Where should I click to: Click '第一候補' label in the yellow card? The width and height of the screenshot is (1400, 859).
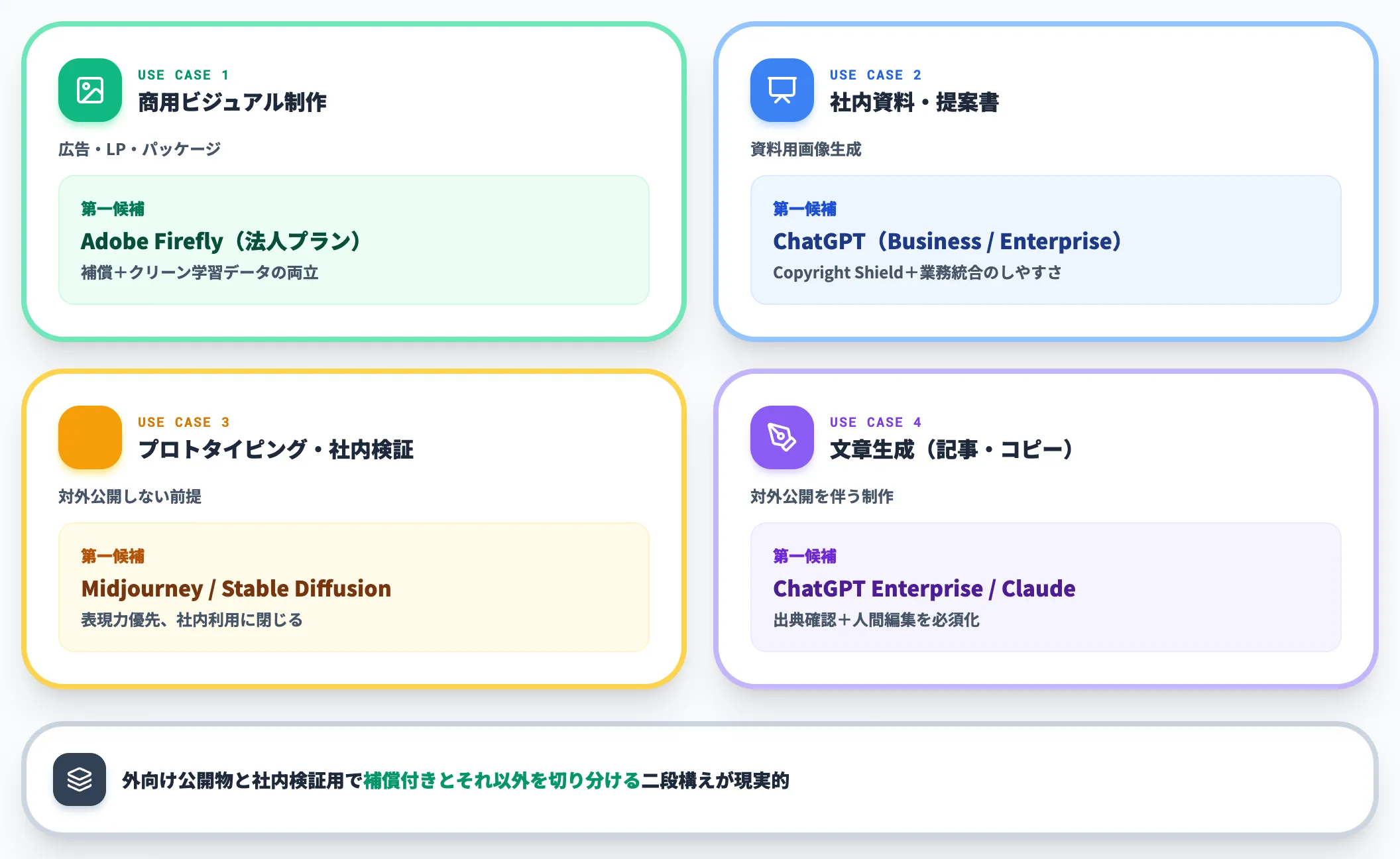(x=113, y=556)
